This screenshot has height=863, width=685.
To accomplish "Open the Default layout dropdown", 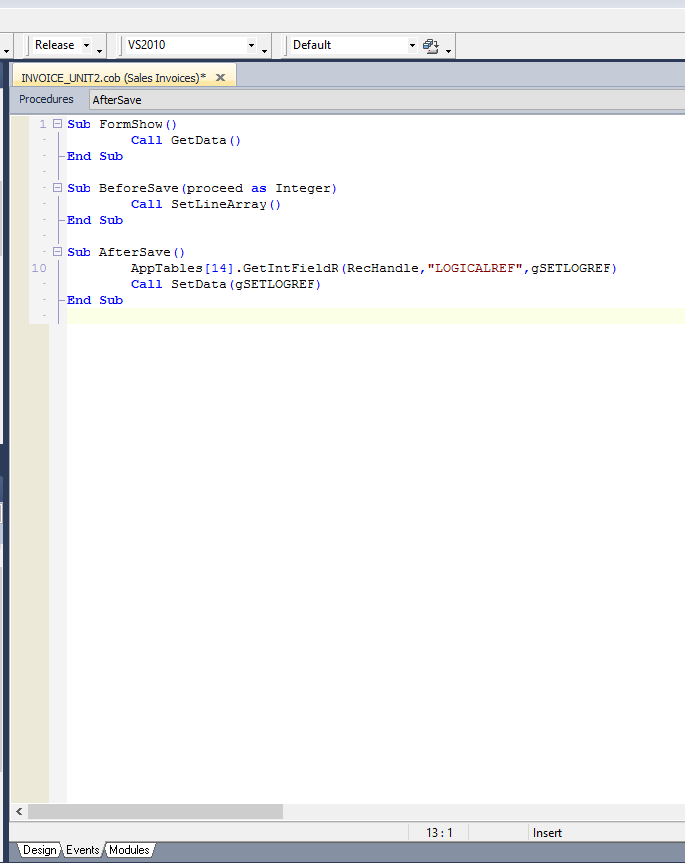I will tap(412, 45).
